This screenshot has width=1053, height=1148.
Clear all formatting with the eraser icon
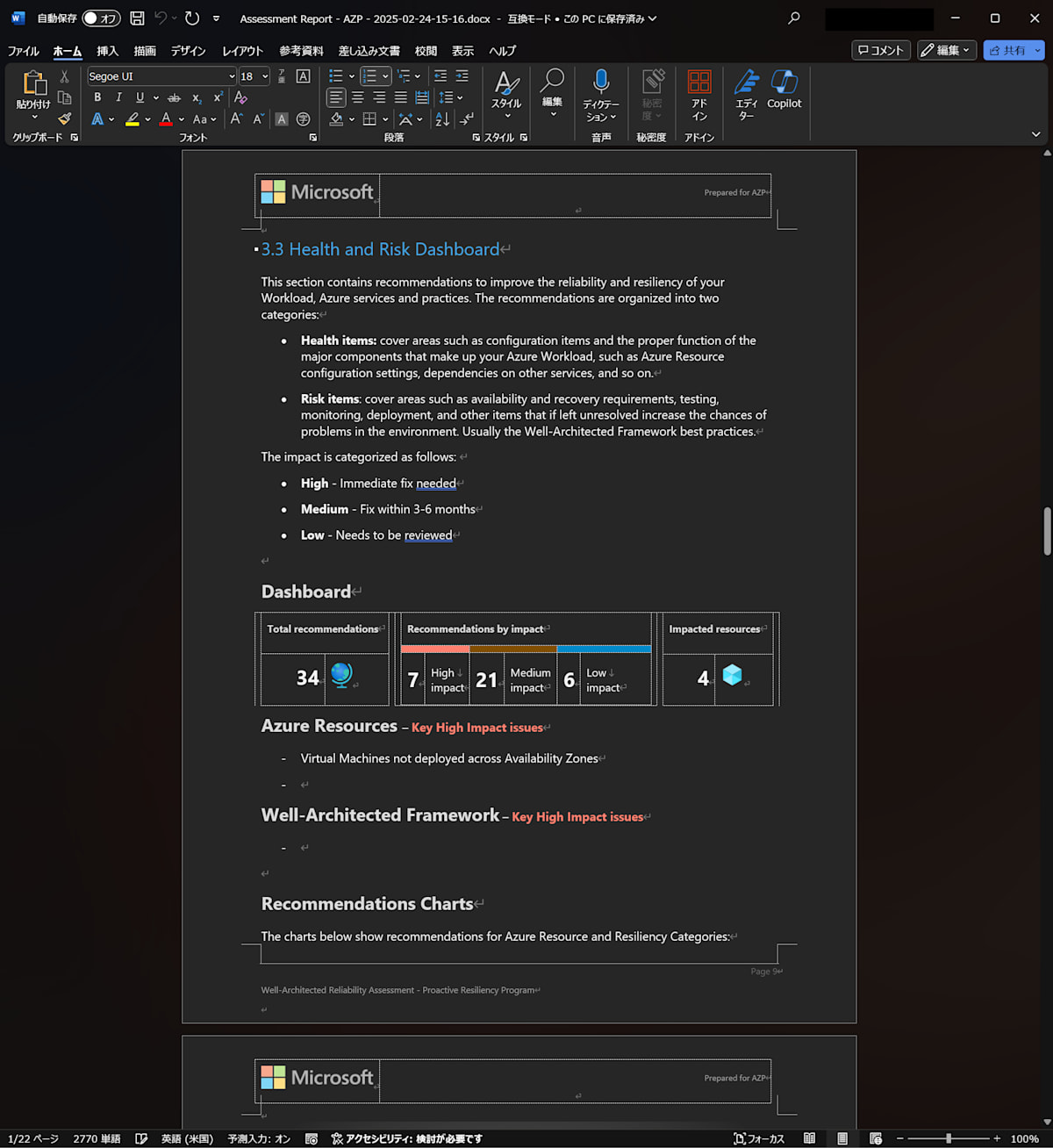click(240, 97)
